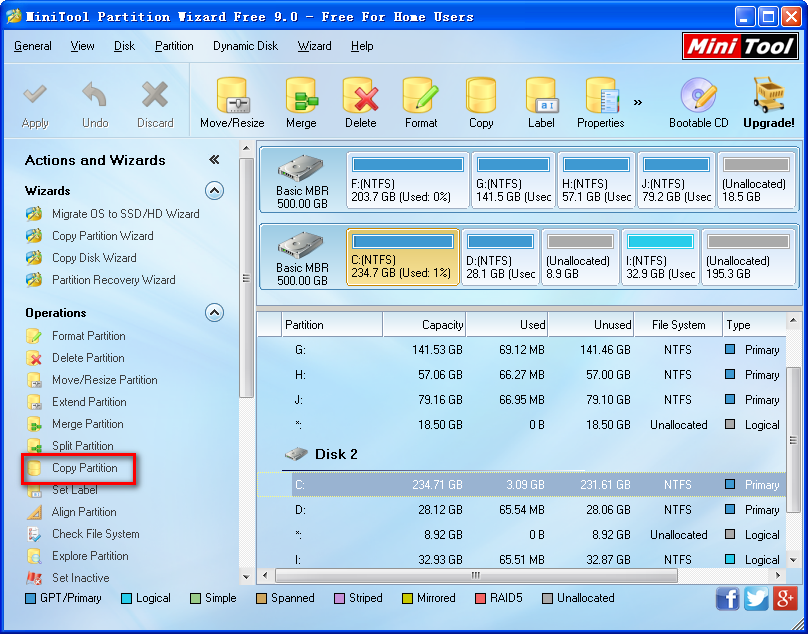
Task: Select the 195.3 GB Unallocated block
Action: 748,257
